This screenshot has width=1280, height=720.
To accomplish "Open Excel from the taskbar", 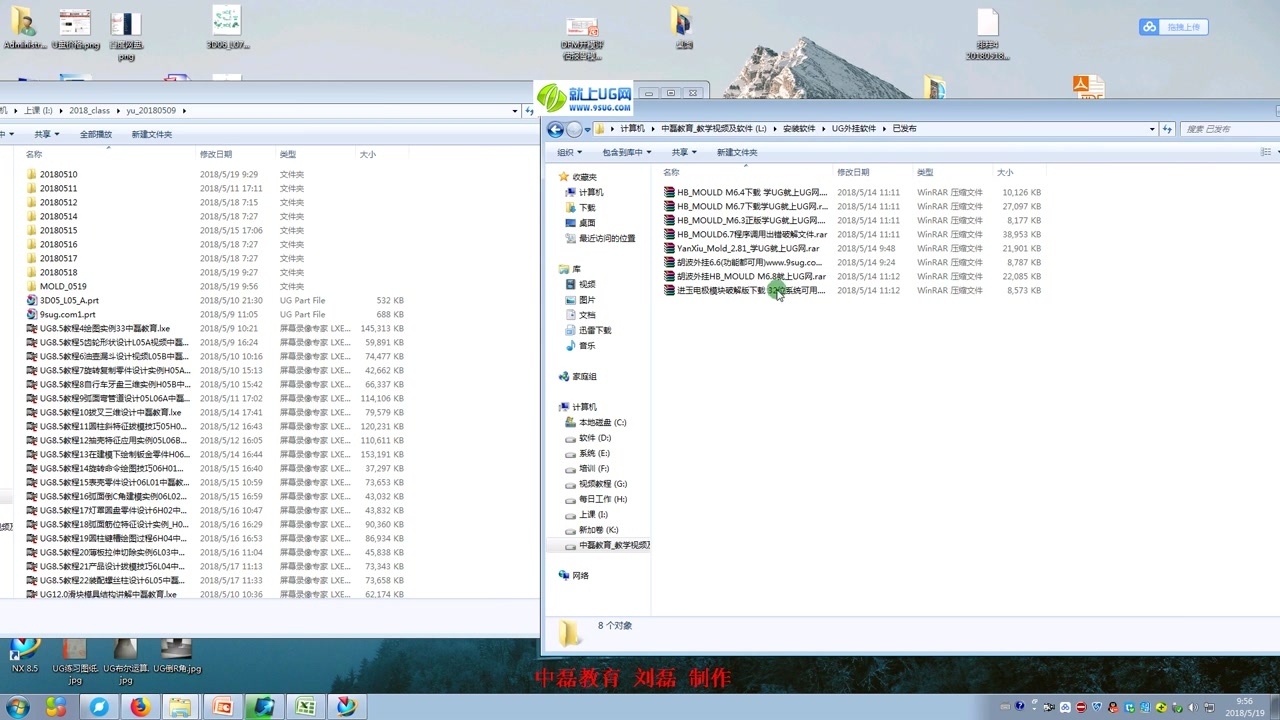I will pyautogui.click(x=305, y=707).
